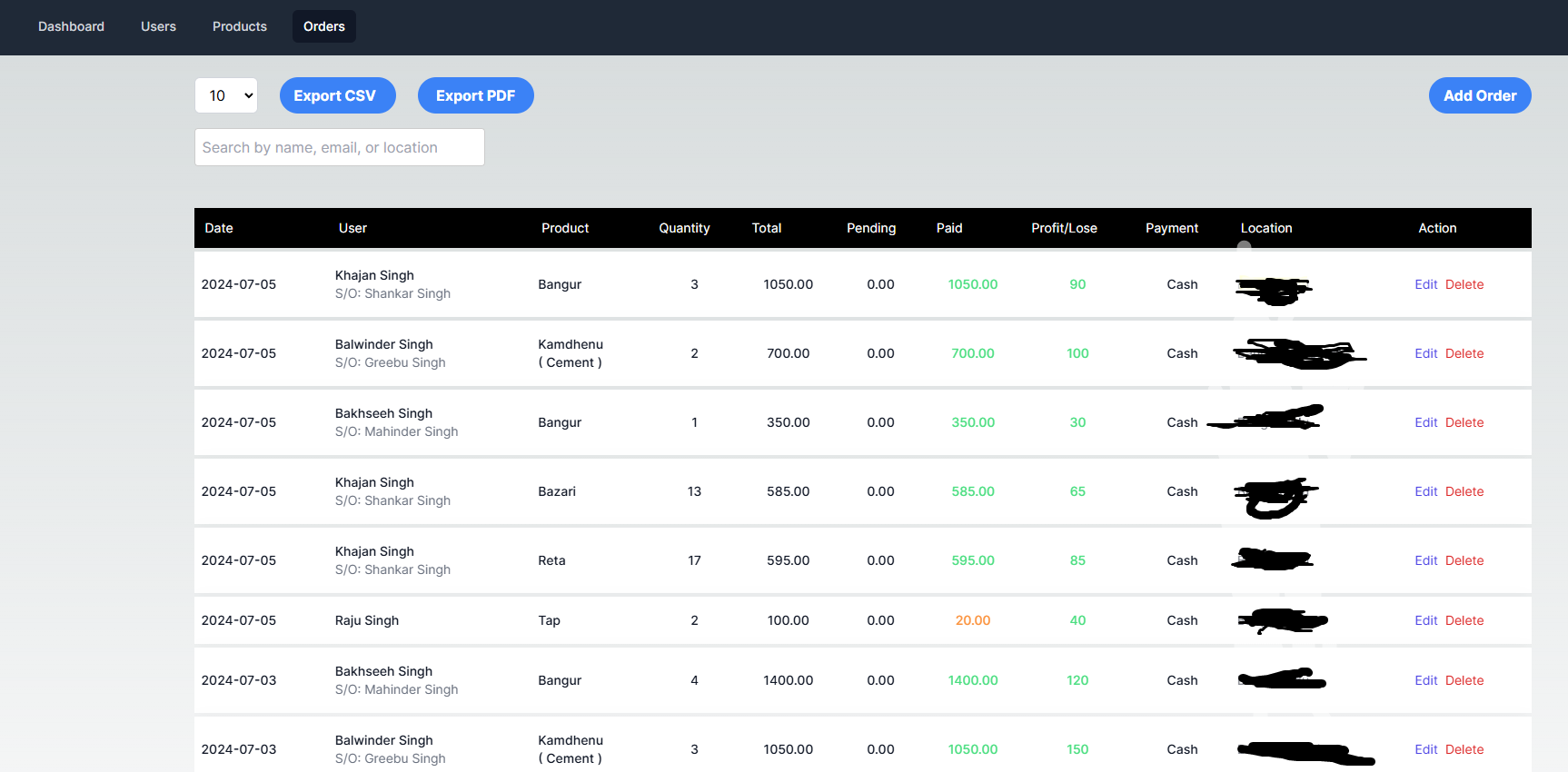This screenshot has width=1568, height=772.
Task: Focus the search by name field
Action: [339, 147]
